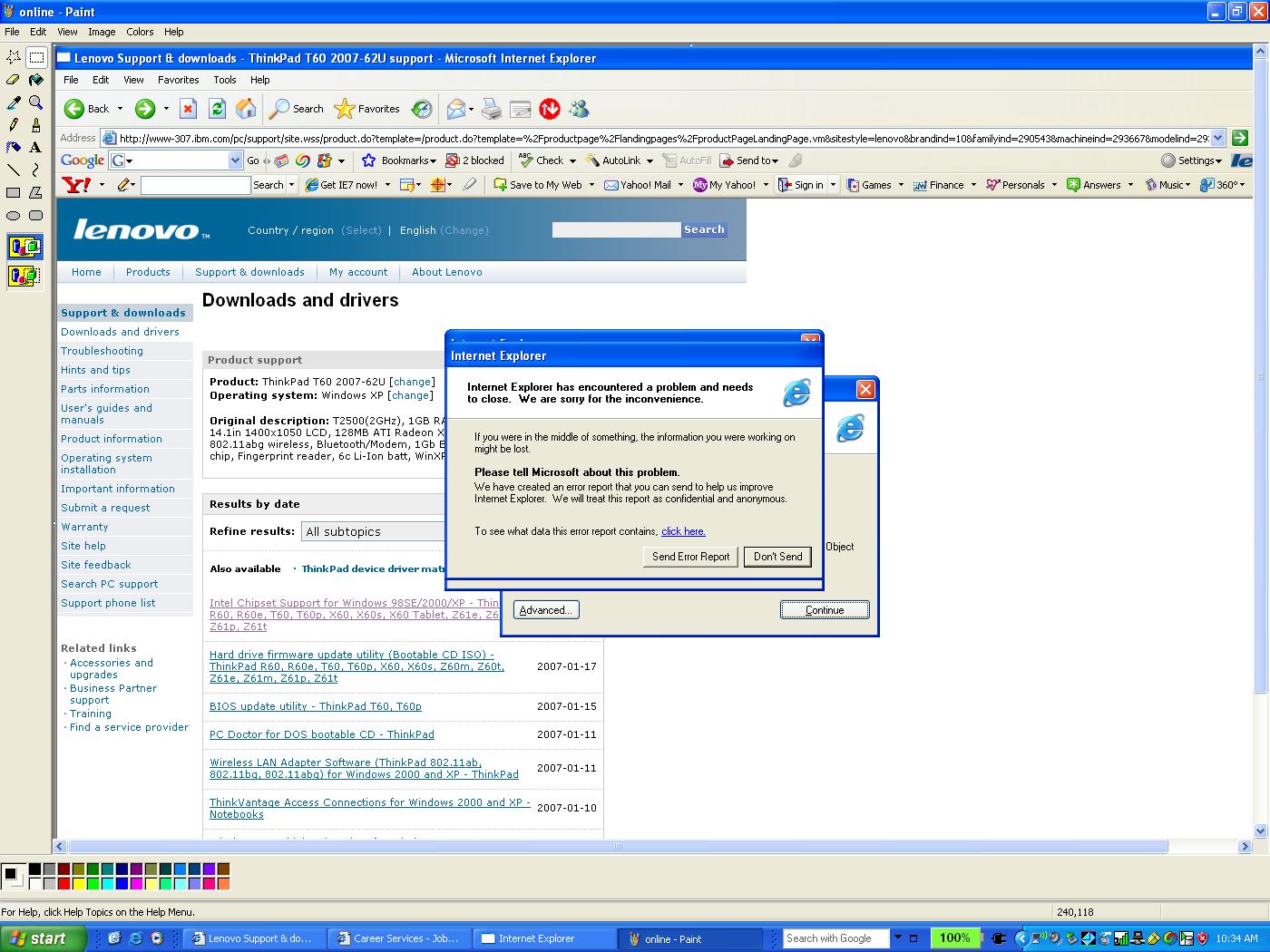1270x952 pixels.
Task: Open Paint's Image menu
Action: point(102,32)
